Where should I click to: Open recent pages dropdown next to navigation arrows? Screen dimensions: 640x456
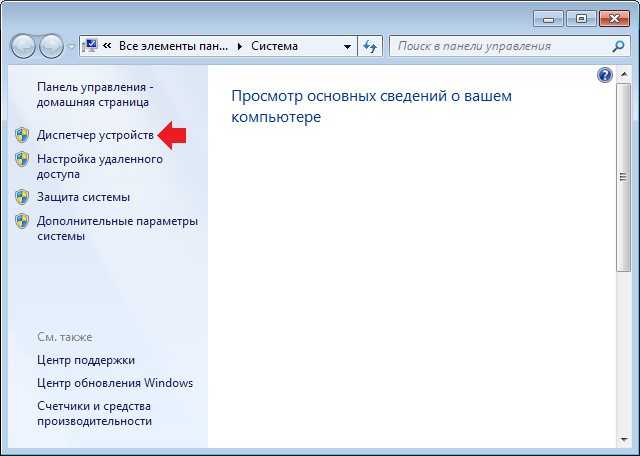71,47
